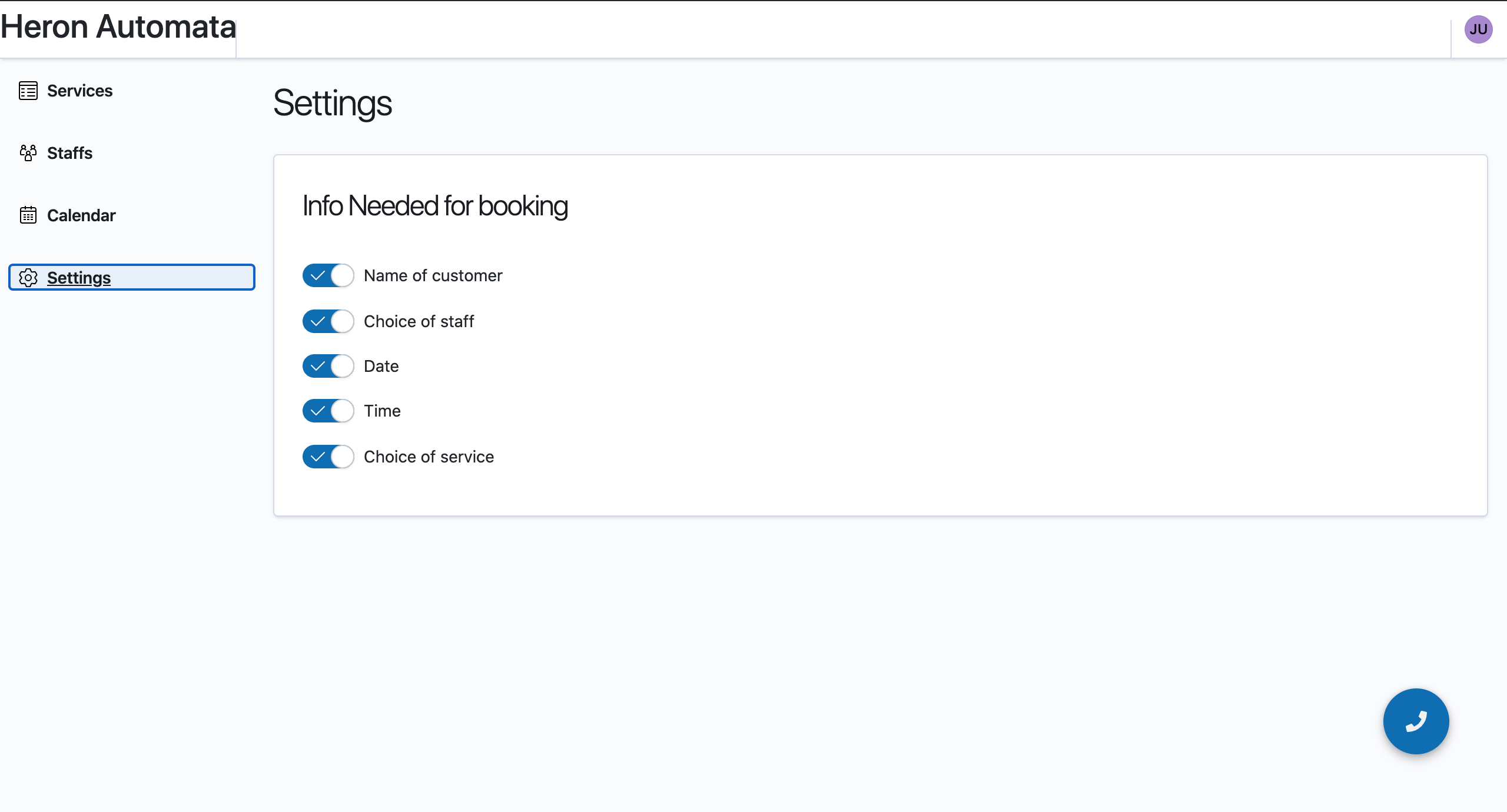The width and height of the screenshot is (1507, 812).
Task: Turn off the Date toggle
Action: tap(328, 366)
